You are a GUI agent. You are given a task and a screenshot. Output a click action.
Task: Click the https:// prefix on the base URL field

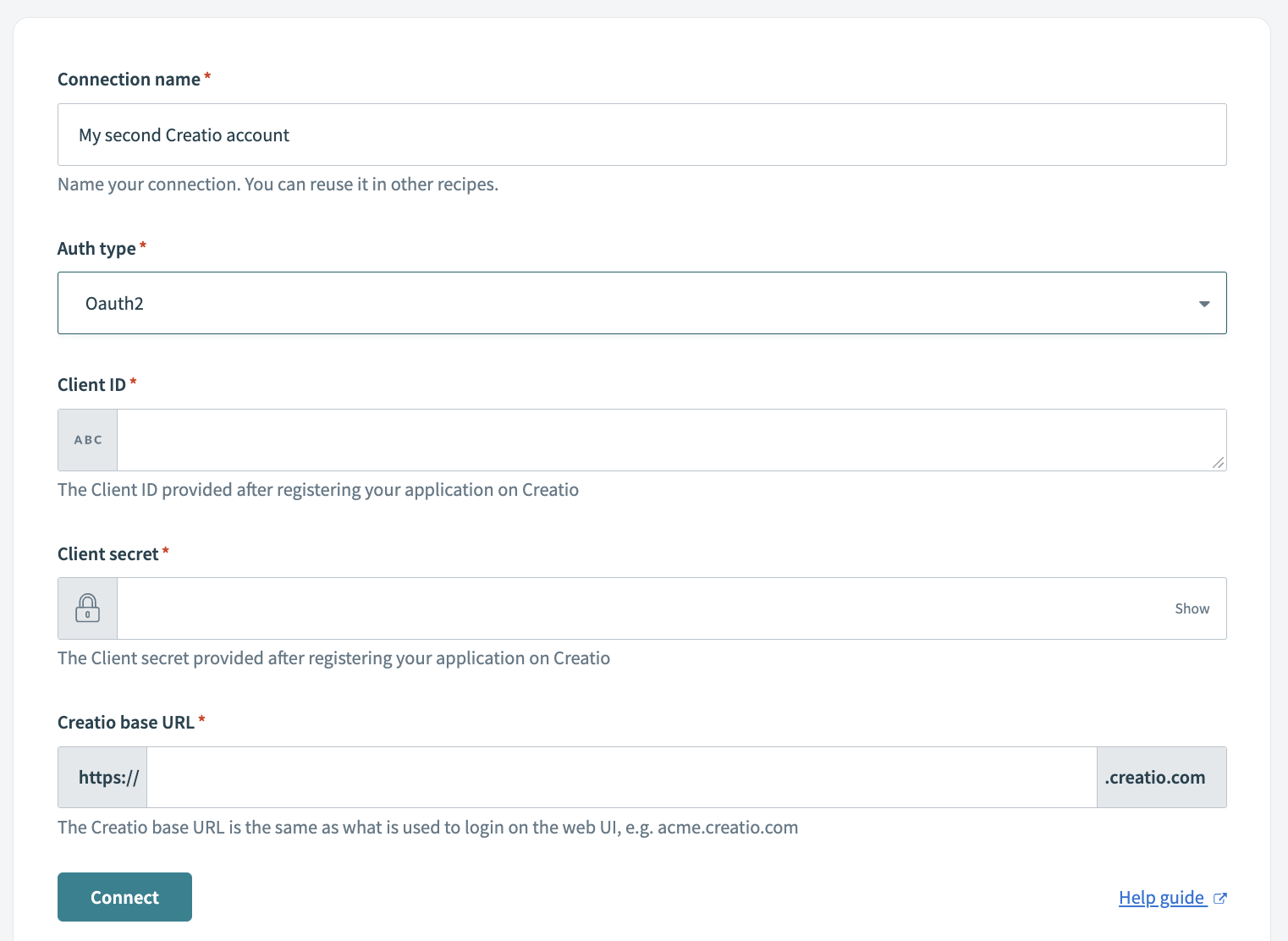point(102,776)
